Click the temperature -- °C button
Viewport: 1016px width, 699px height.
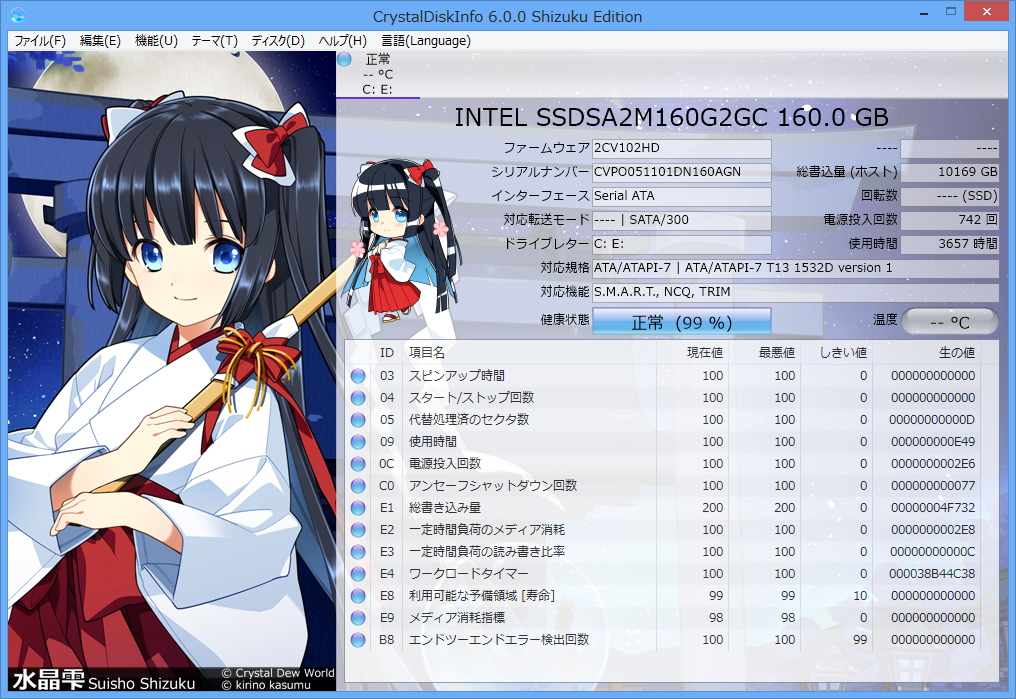click(x=951, y=321)
